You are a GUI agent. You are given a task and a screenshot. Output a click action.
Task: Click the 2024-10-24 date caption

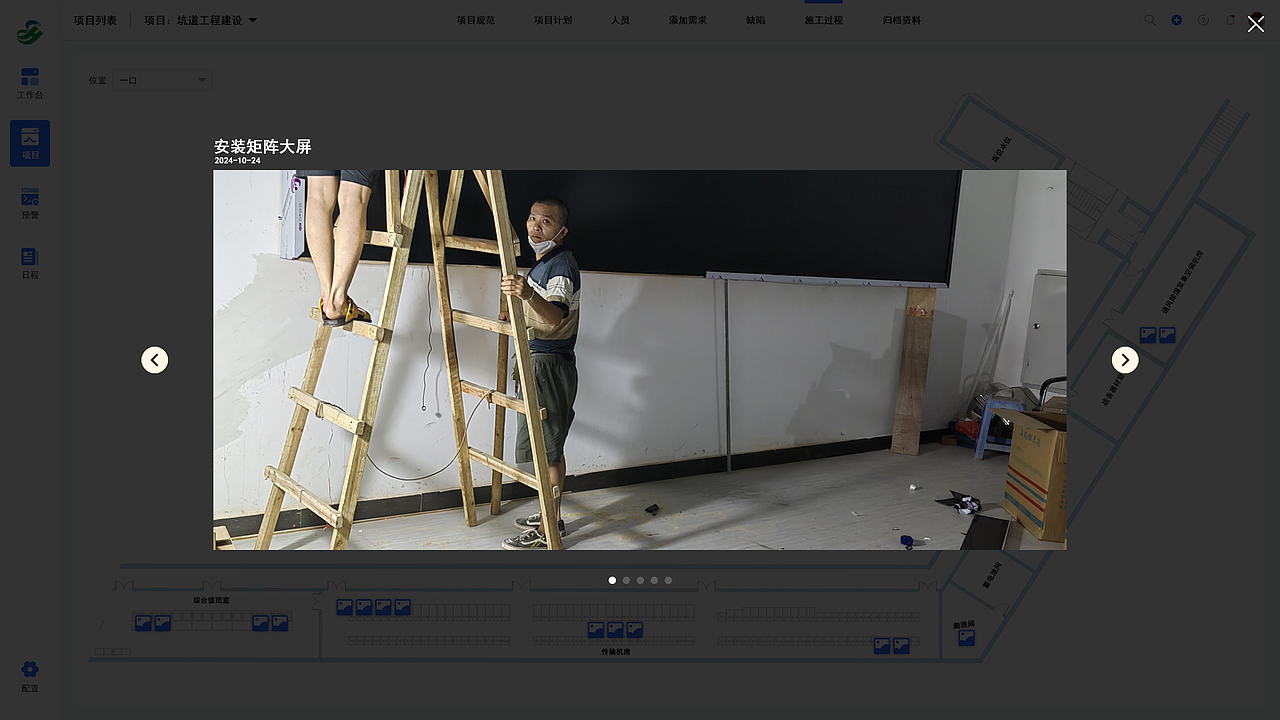(237, 161)
